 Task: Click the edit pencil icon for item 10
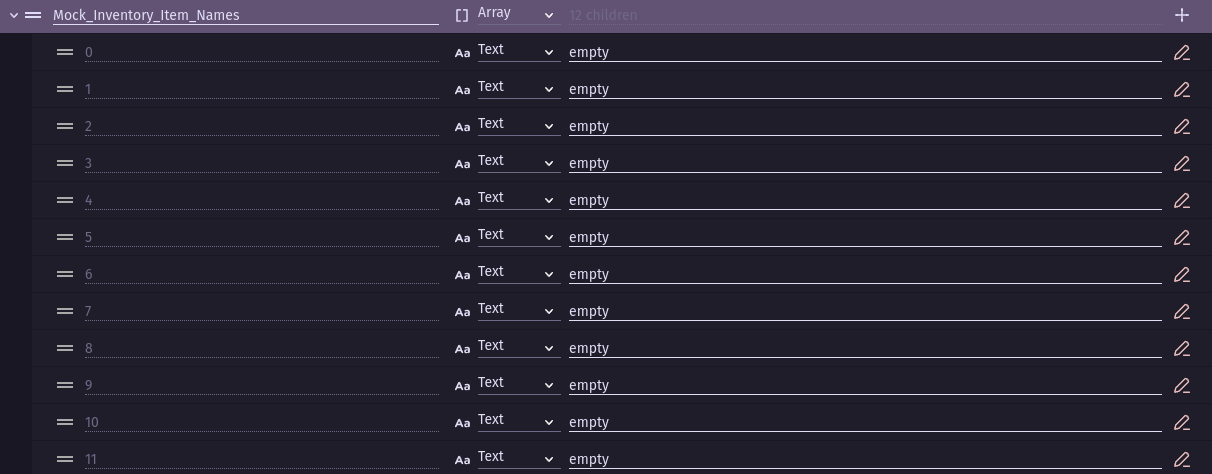point(1182,422)
